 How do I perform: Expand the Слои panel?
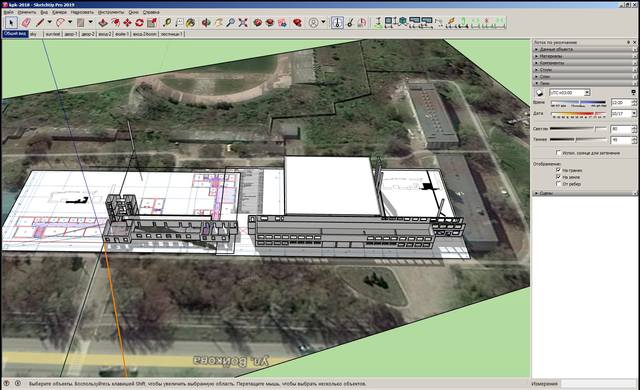(x=585, y=76)
